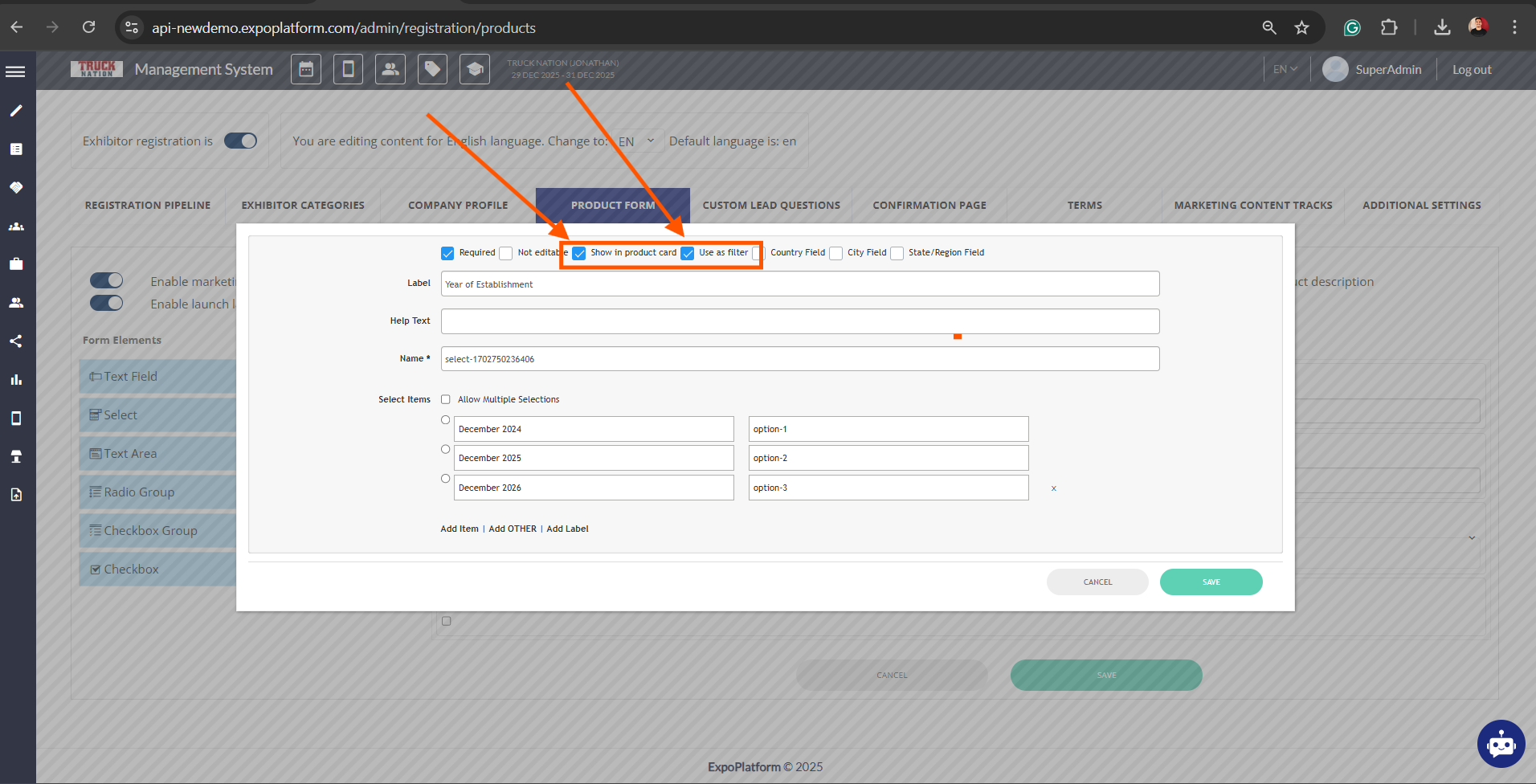This screenshot has width=1536, height=784.
Task: Open the chatbot assistant icon
Action: [x=1500, y=743]
